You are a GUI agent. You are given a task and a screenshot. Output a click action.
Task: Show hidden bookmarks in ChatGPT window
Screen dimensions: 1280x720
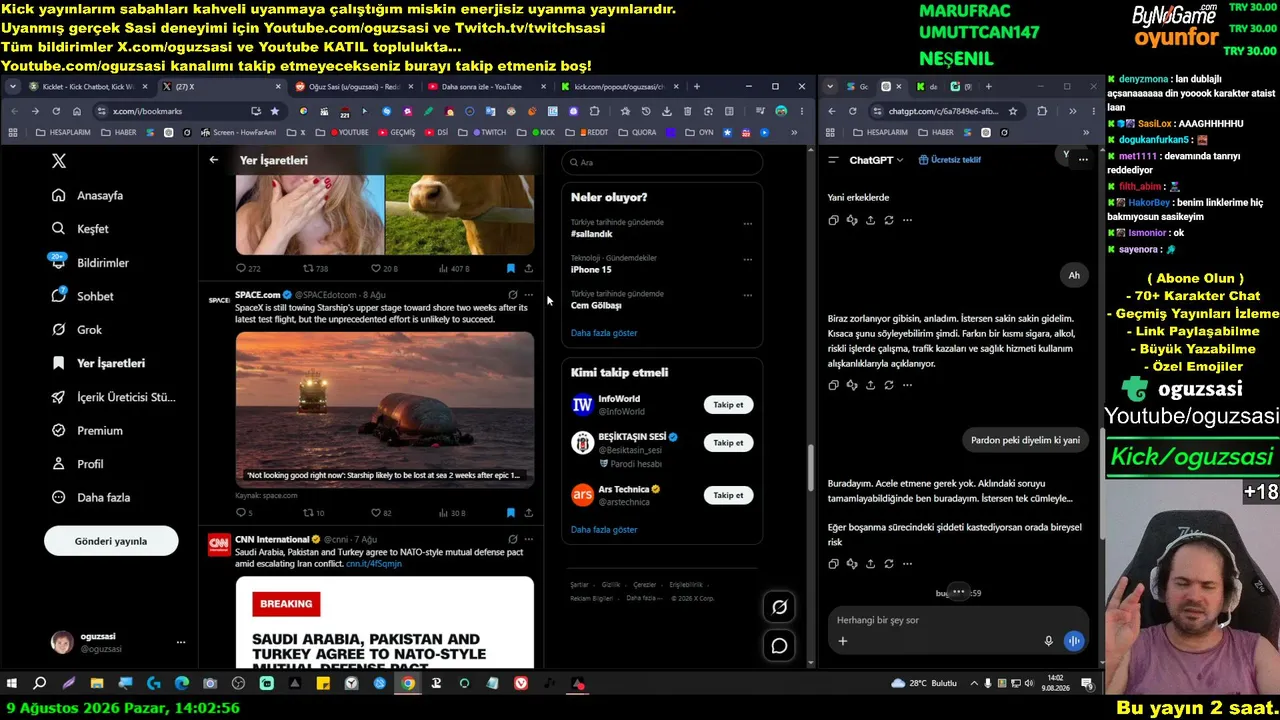(1086, 132)
